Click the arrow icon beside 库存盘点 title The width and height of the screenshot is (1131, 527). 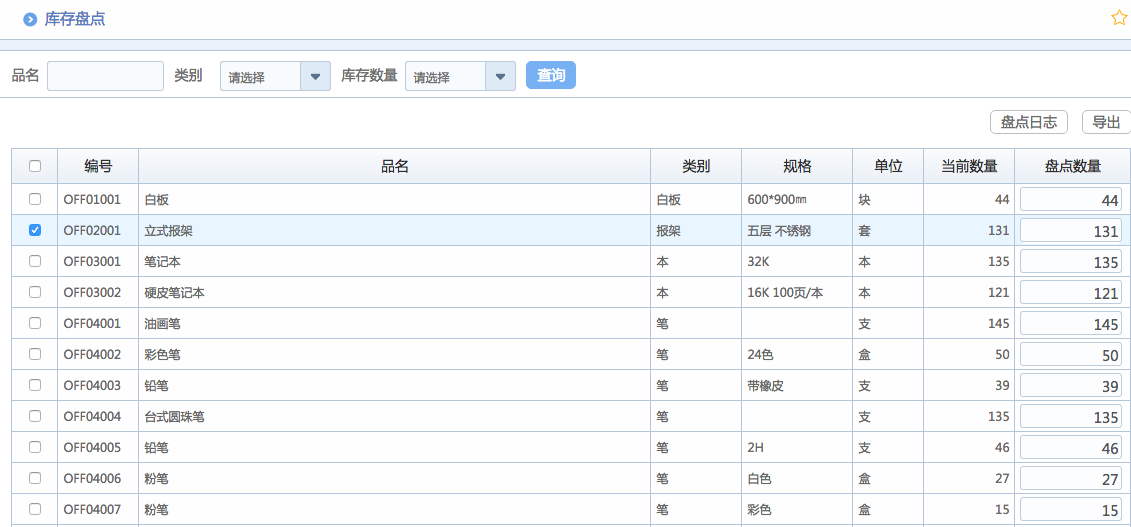tap(30, 19)
